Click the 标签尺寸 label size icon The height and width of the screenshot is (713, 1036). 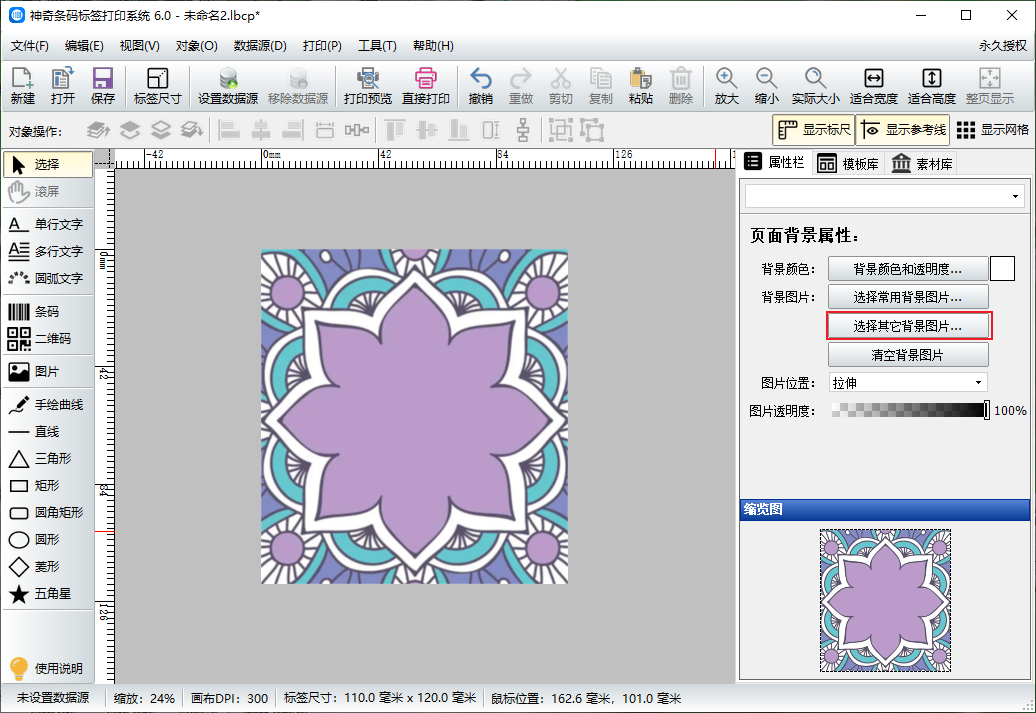pyautogui.click(x=157, y=86)
